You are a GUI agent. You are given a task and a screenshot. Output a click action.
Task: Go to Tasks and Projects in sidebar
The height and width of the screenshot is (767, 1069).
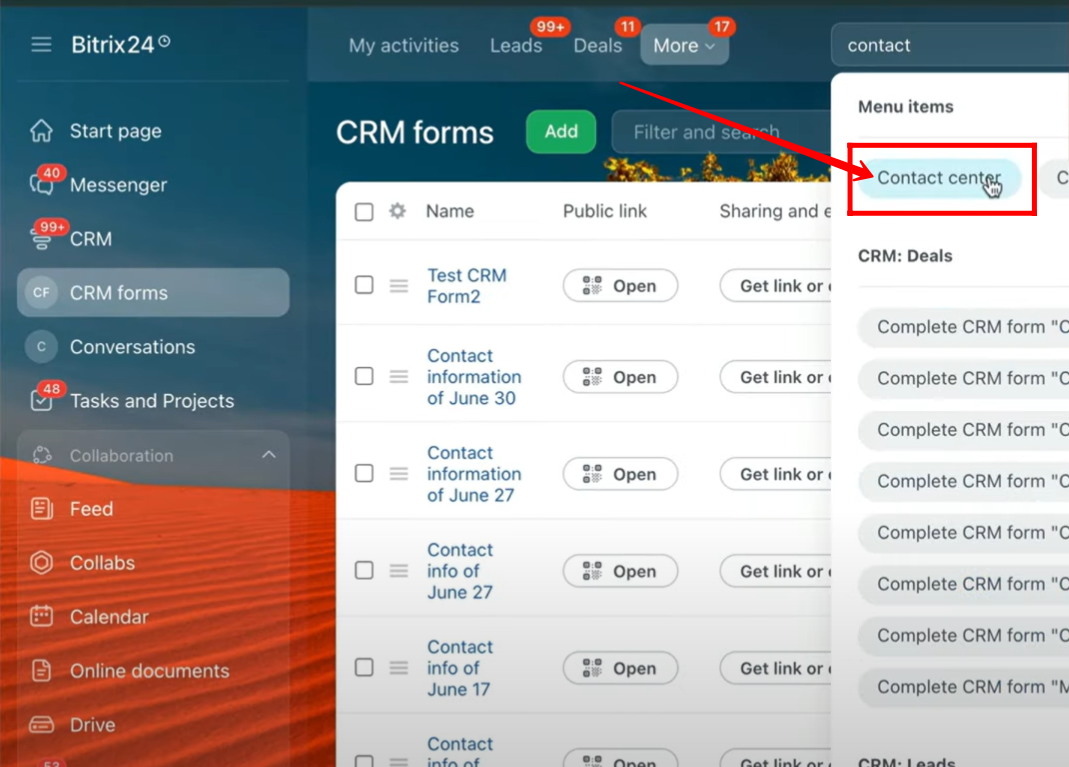(152, 401)
